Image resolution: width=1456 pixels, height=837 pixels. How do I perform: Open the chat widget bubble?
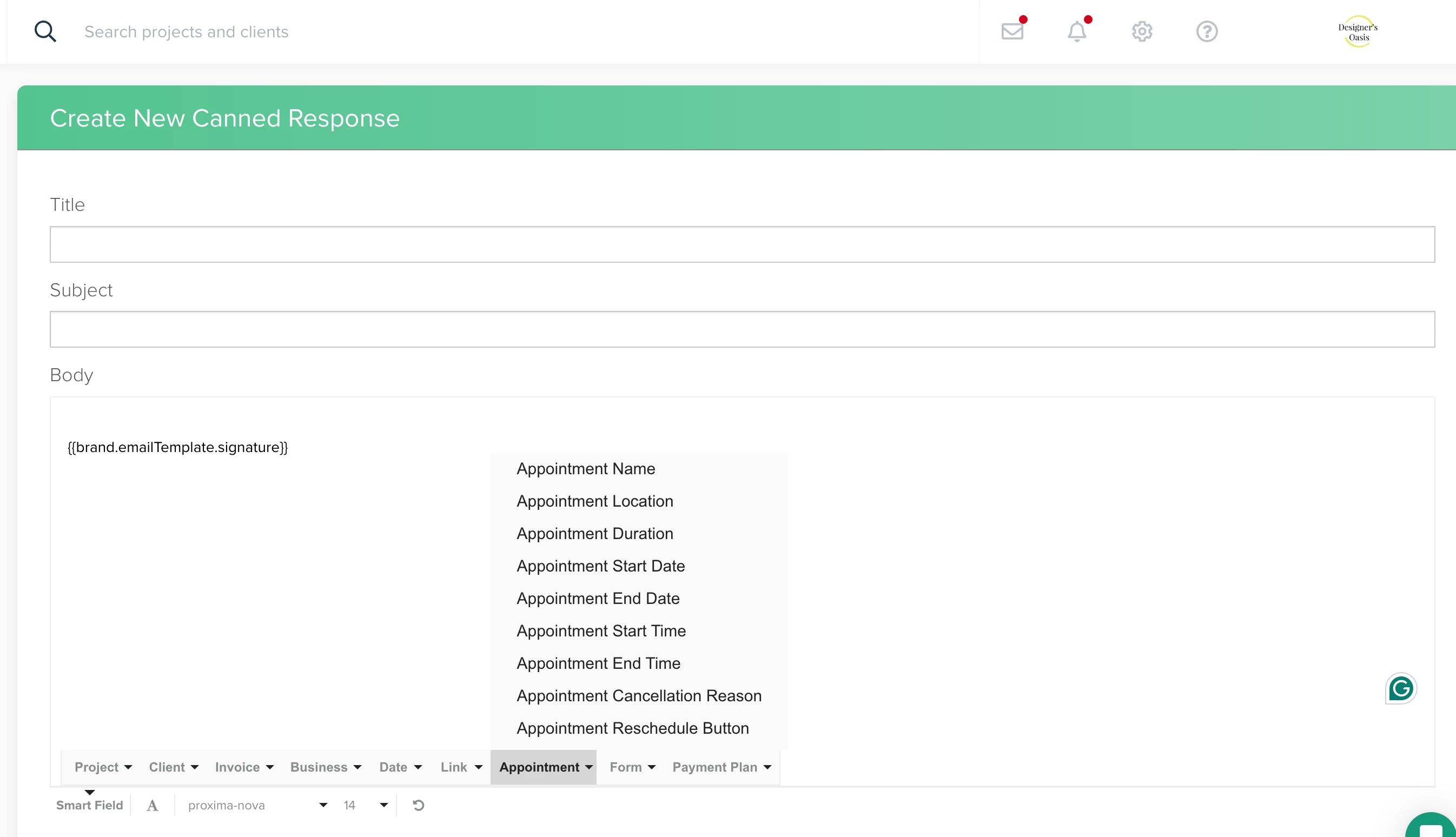coord(1430,828)
